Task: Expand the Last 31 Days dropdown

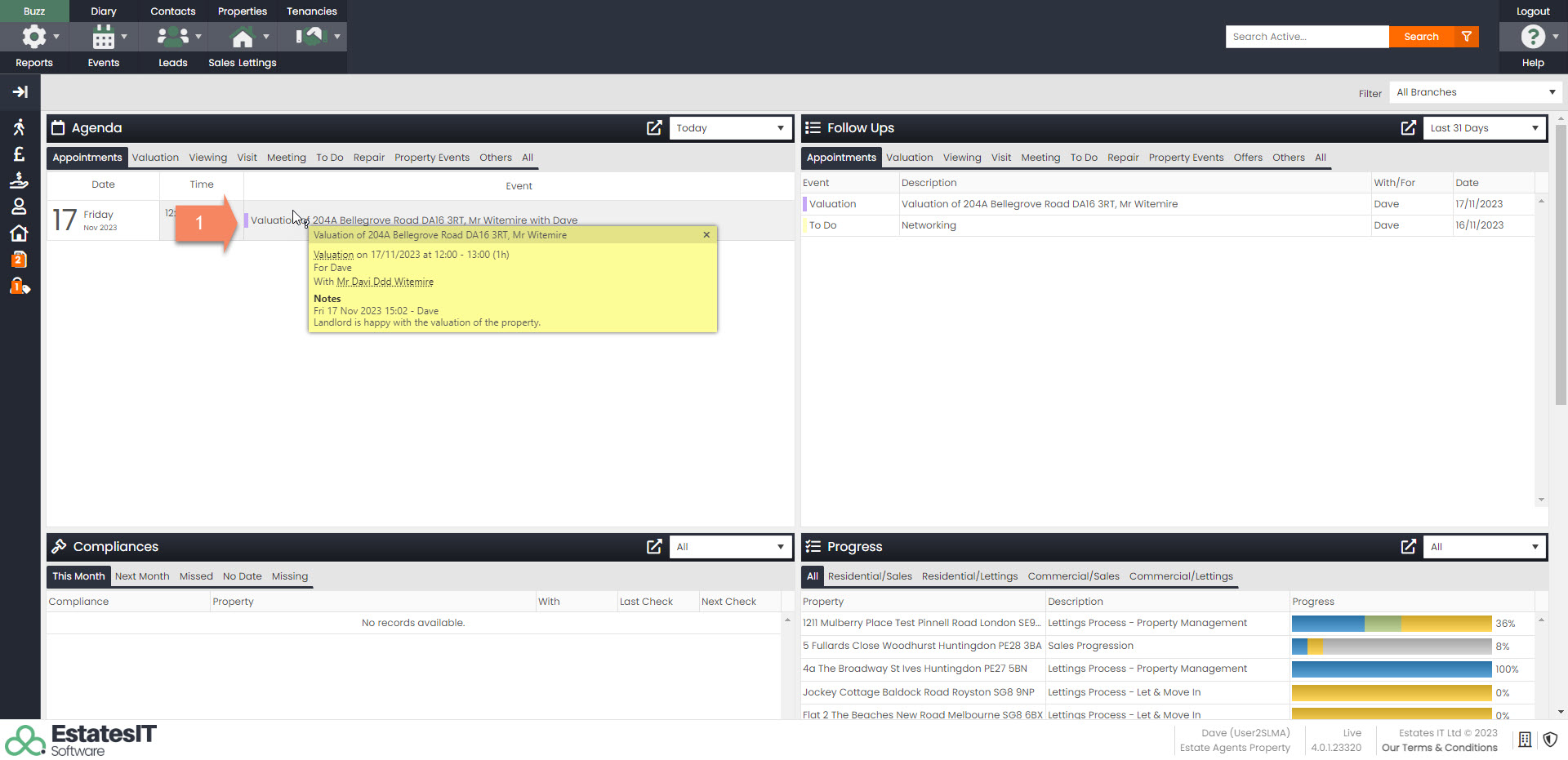Action: pyautogui.click(x=1484, y=128)
